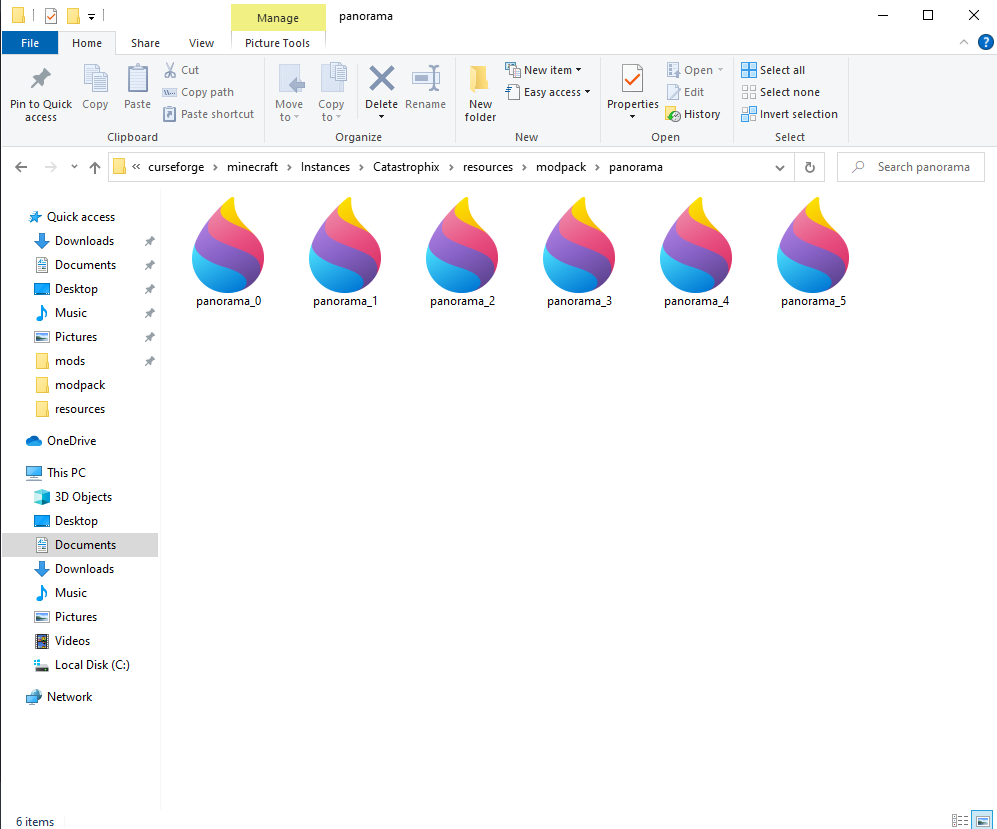Click the New folder icon
This screenshot has height=829, width=997.
[x=479, y=93]
